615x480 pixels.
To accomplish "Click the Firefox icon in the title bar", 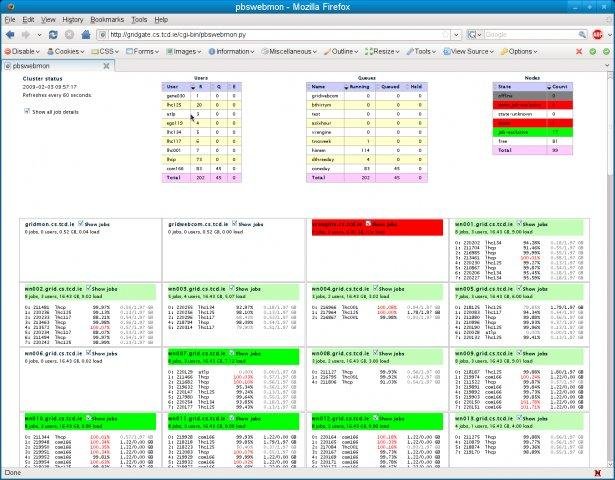I will 11,7.
